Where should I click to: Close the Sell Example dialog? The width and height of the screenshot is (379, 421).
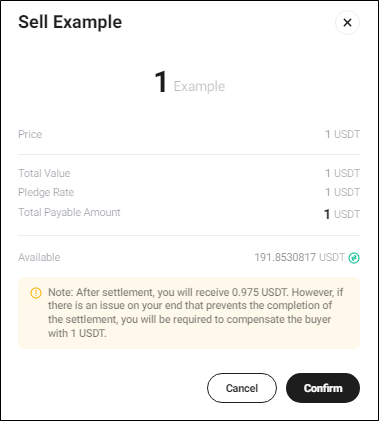pyautogui.click(x=347, y=23)
